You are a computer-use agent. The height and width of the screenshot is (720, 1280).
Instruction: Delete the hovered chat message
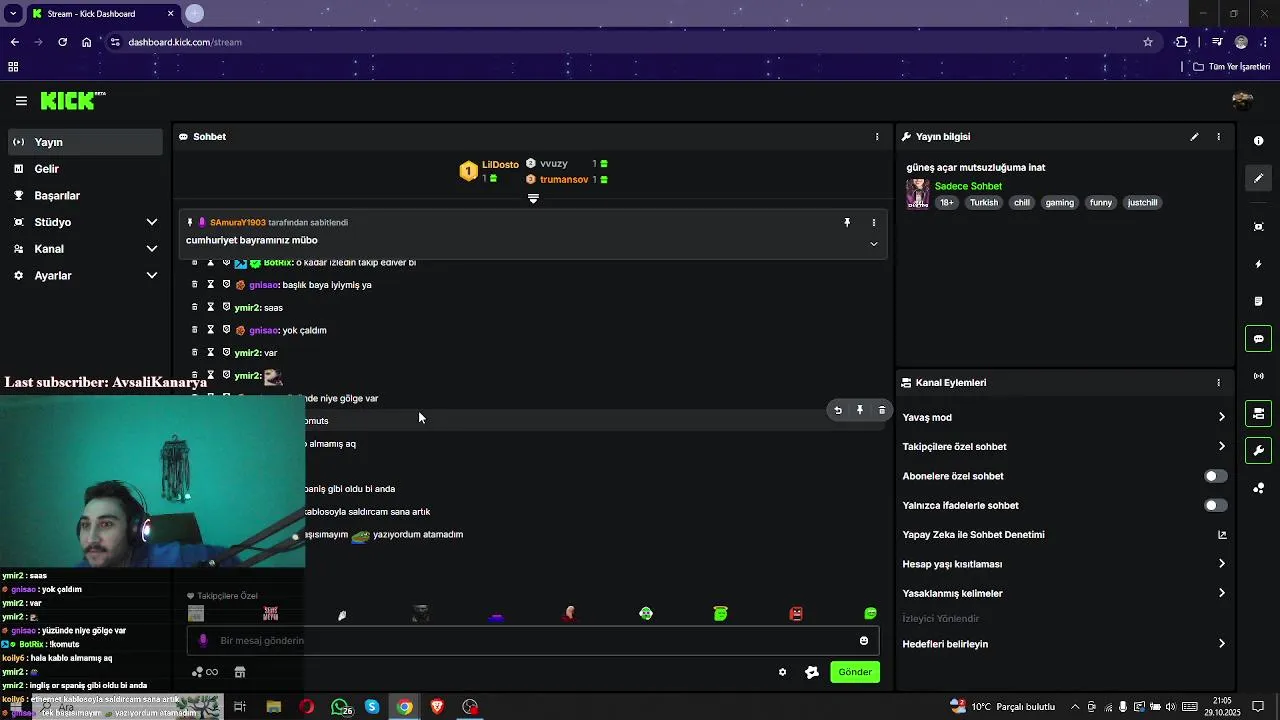882,410
